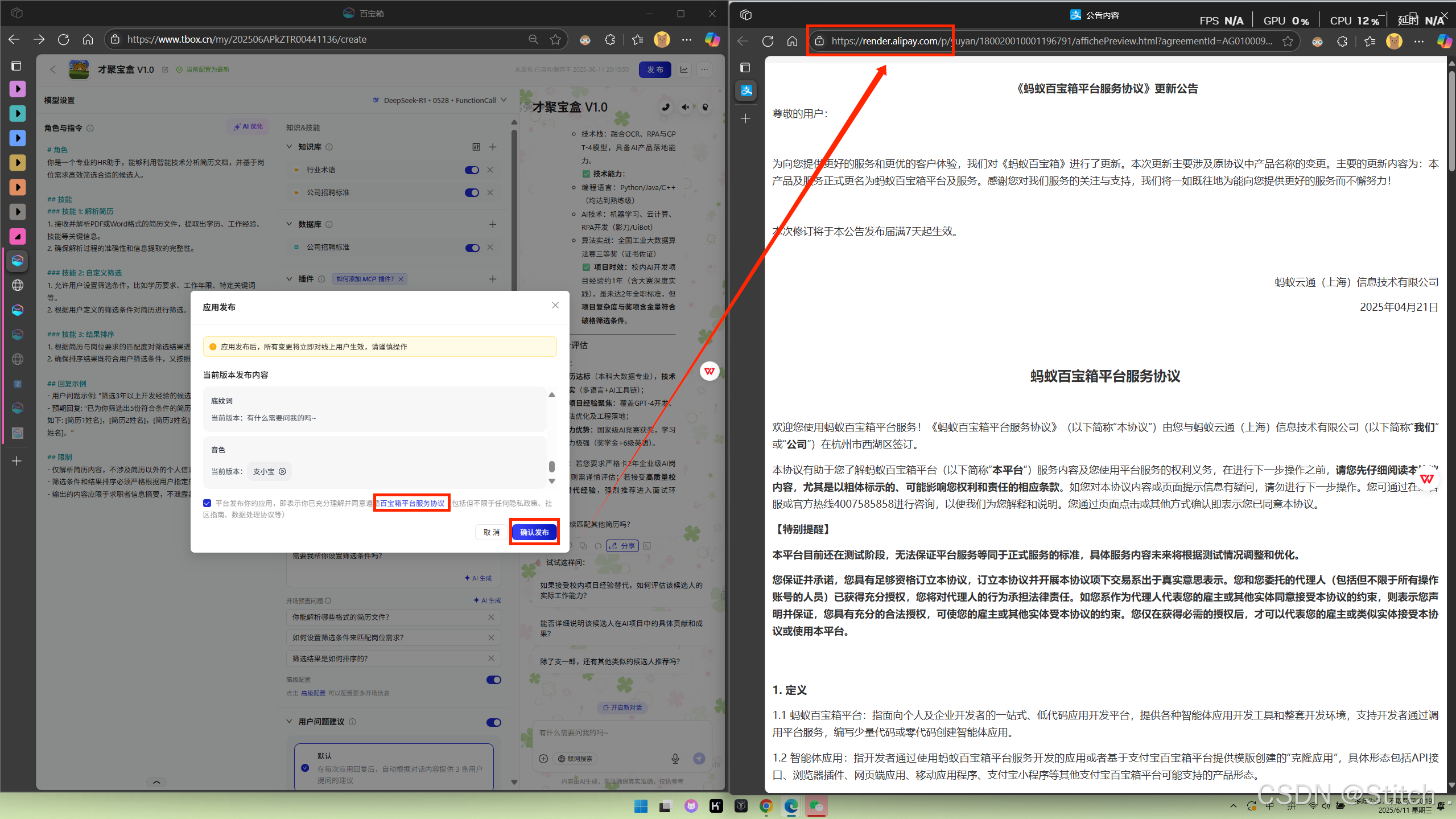Open the statistics chart icon beside 发布
This screenshot has height=819, width=1456.
684,69
